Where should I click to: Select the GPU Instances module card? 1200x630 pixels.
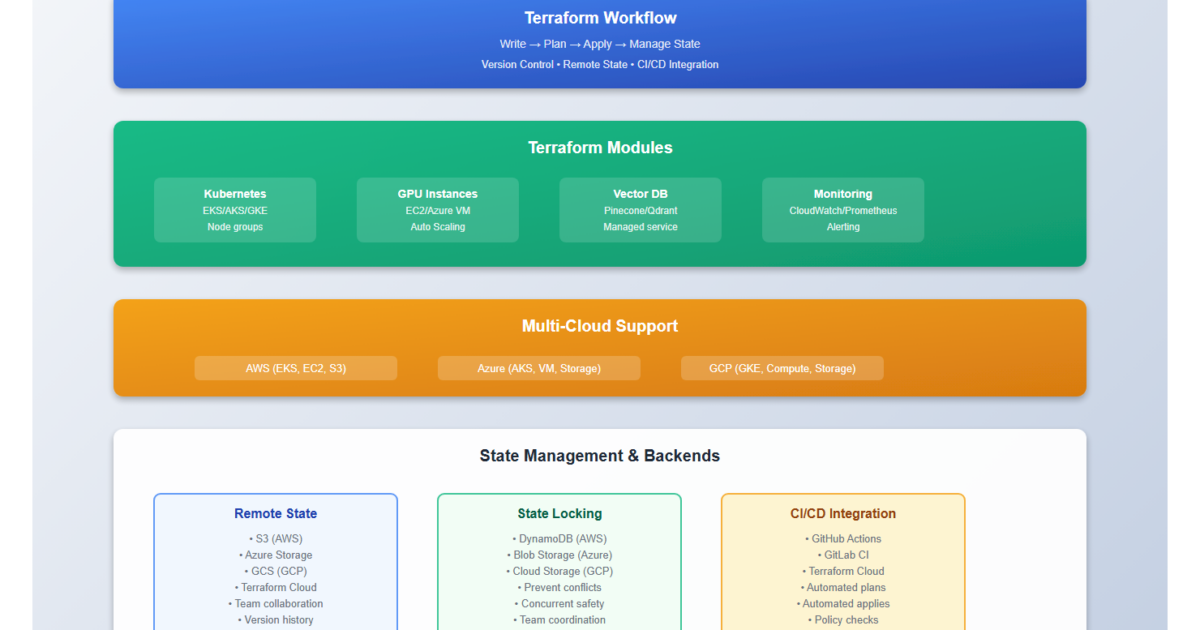[437, 210]
